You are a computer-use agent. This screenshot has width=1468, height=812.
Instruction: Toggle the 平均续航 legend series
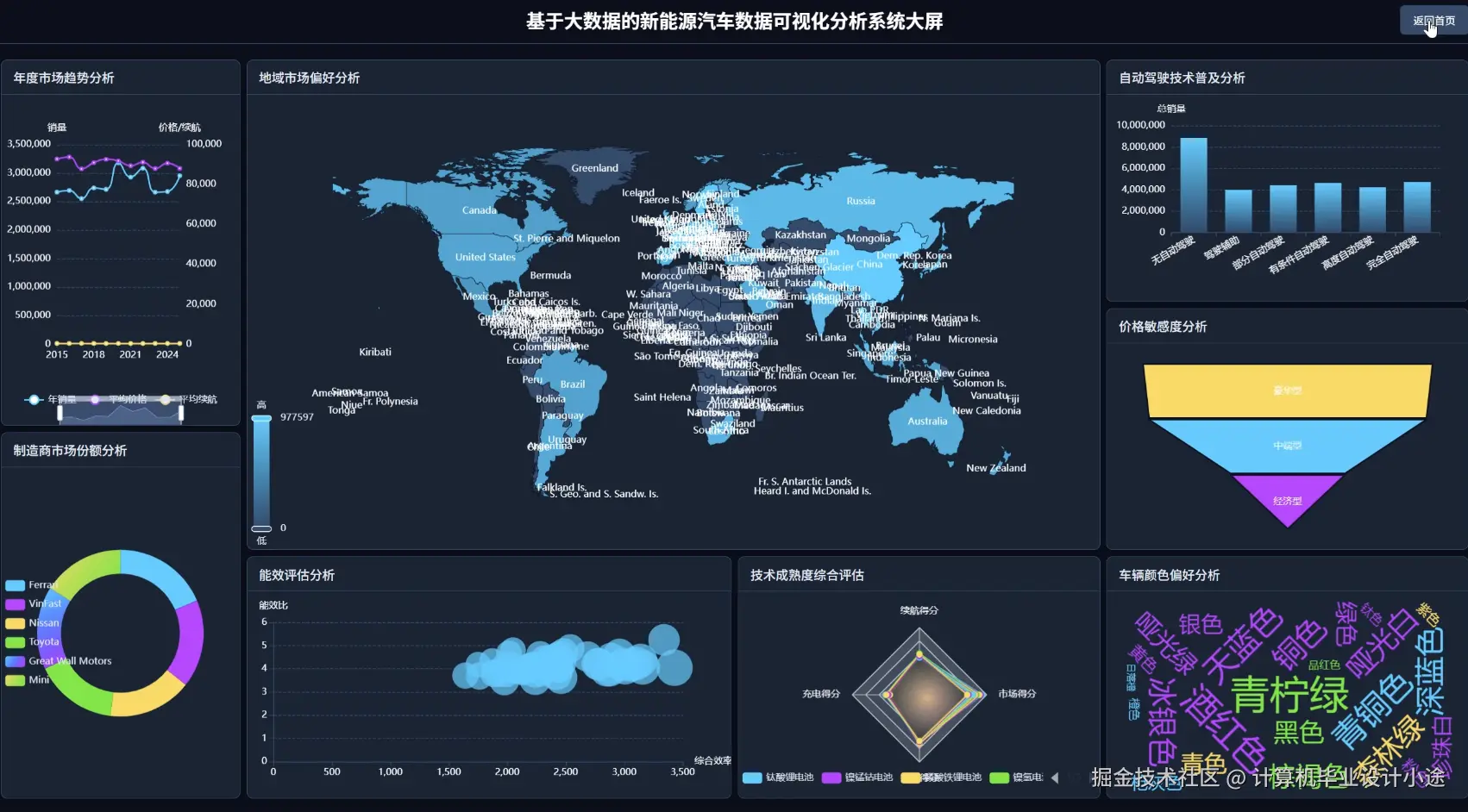(188, 399)
